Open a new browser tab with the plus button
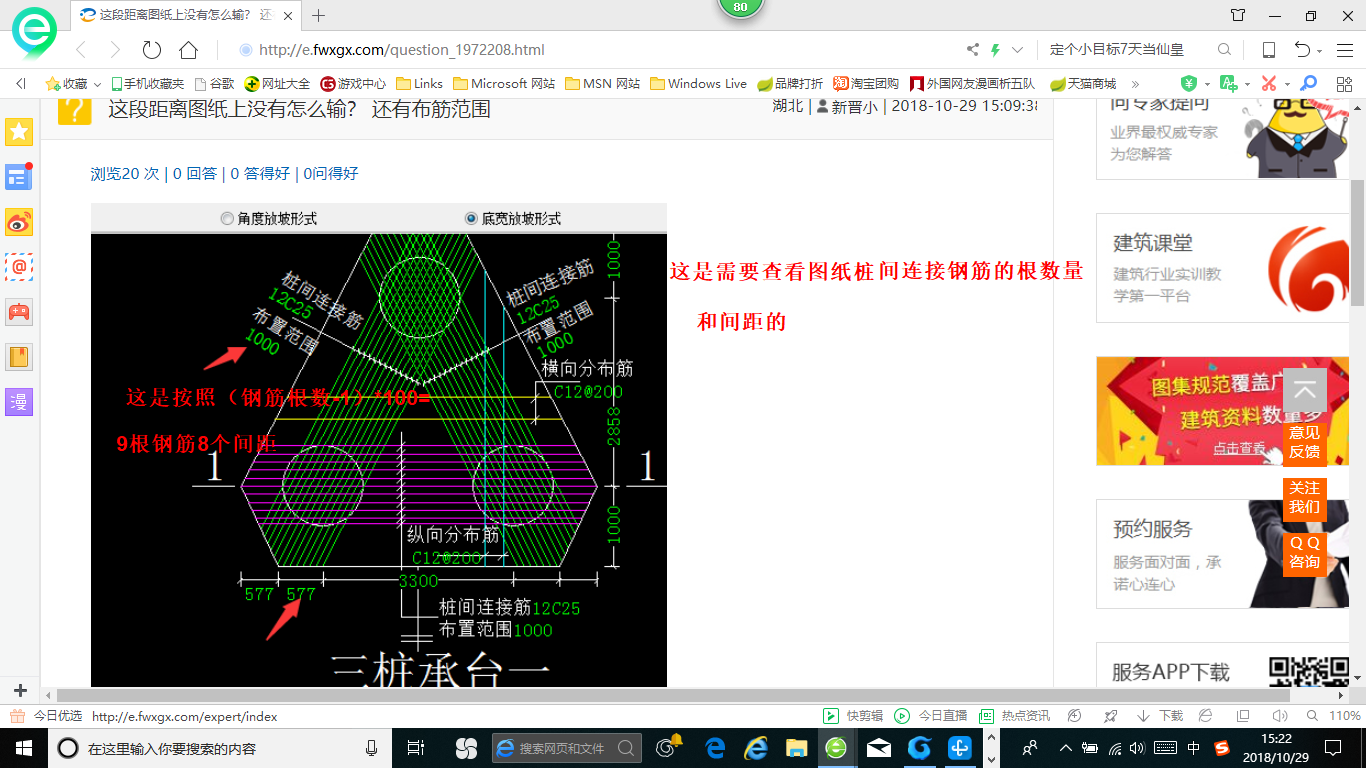 pyautogui.click(x=319, y=15)
